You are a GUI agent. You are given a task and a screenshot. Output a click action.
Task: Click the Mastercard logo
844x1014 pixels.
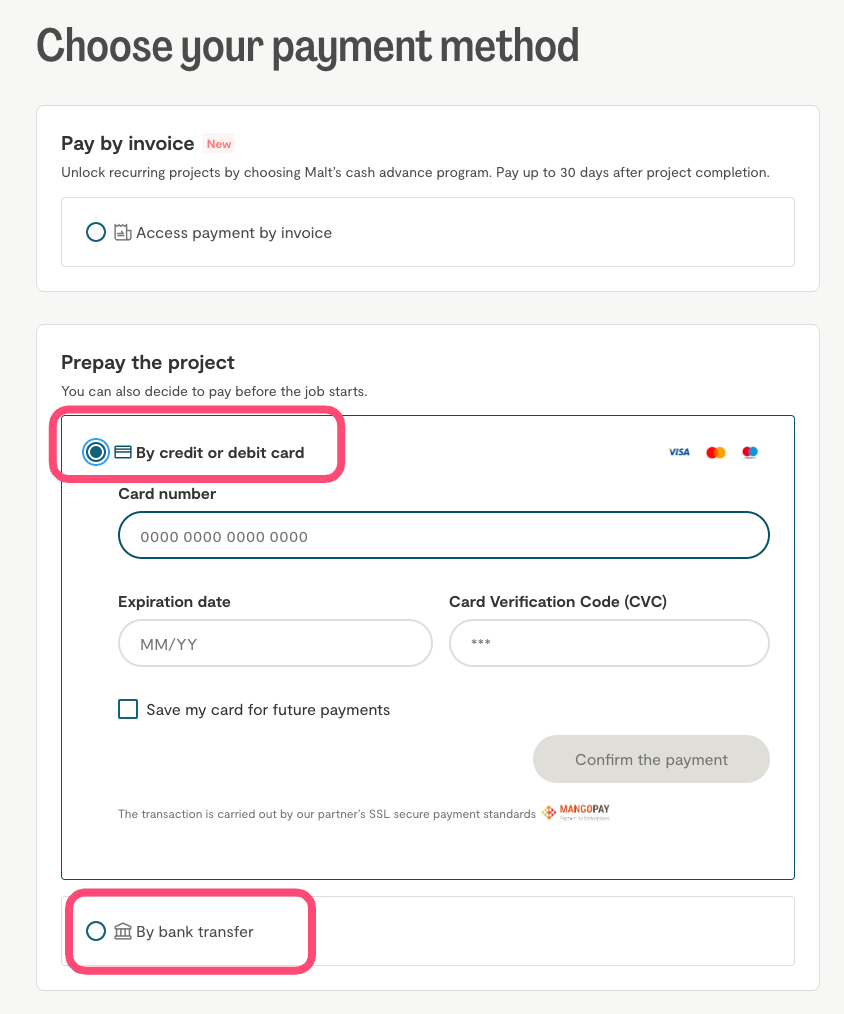tap(715, 453)
